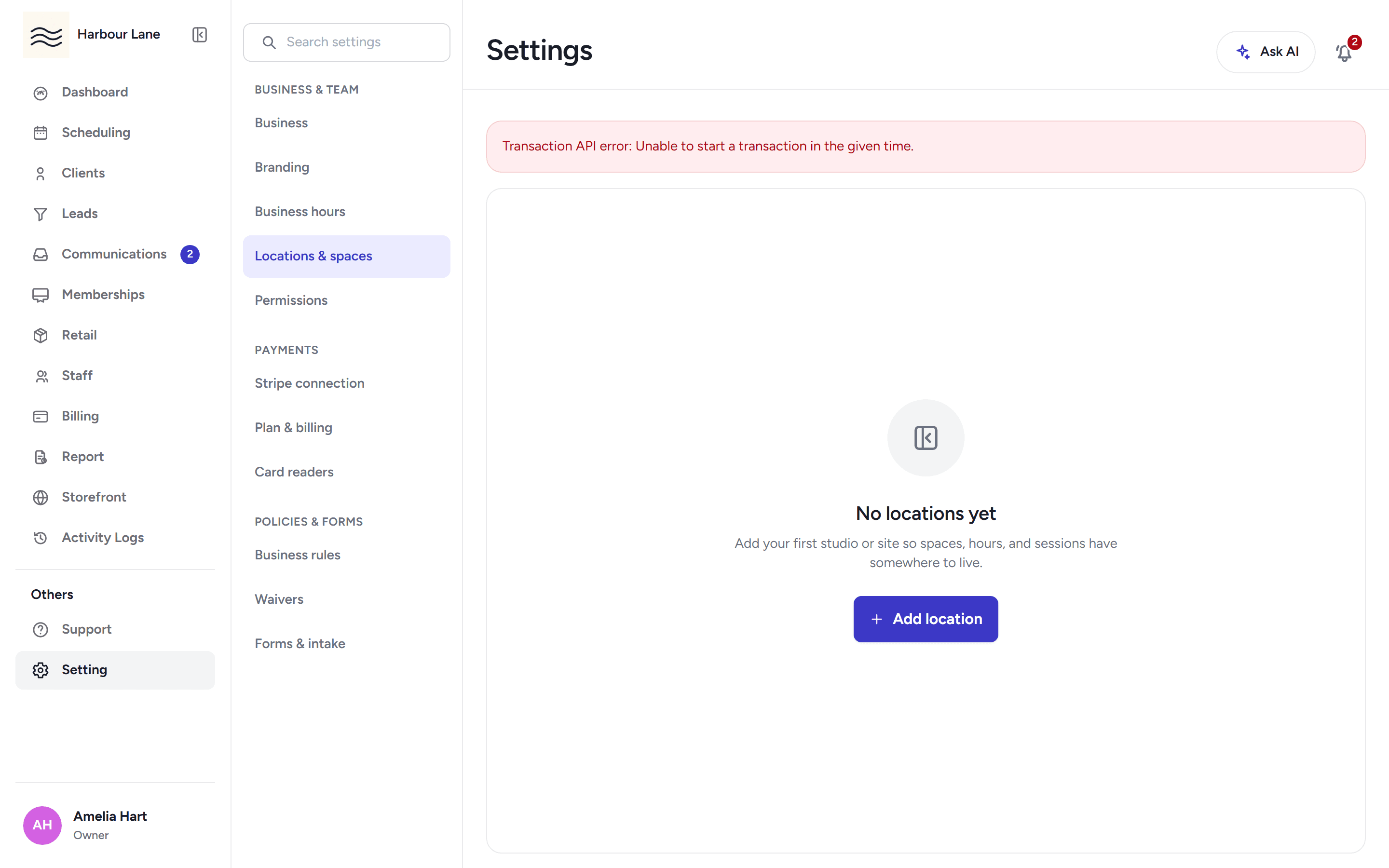This screenshot has height=868, width=1389.
Task: Open Amelia Hart's profile avatar
Action: click(42, 825)
